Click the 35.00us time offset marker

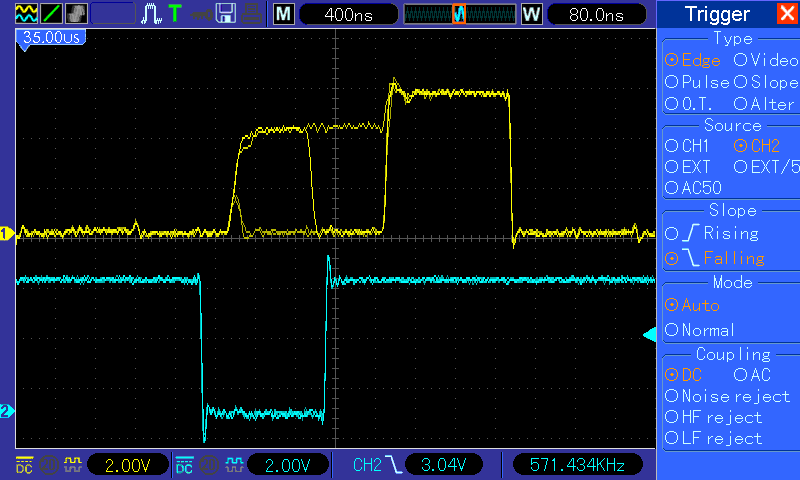[50, 36]
